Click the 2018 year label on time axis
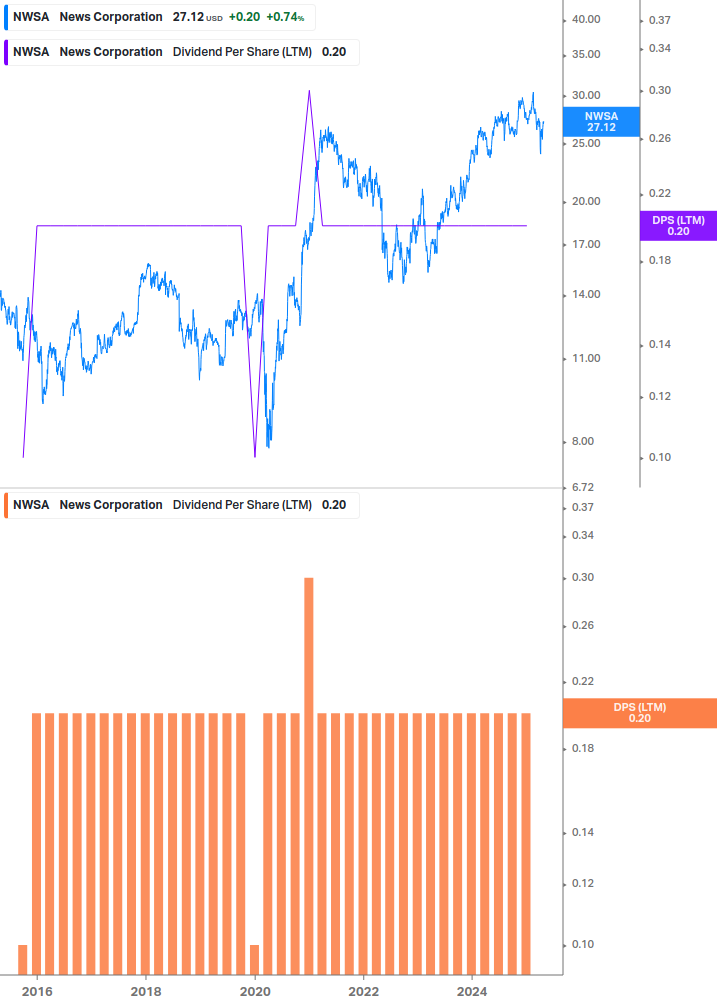Screen dimensions: 717x1005 coord(146,992)
